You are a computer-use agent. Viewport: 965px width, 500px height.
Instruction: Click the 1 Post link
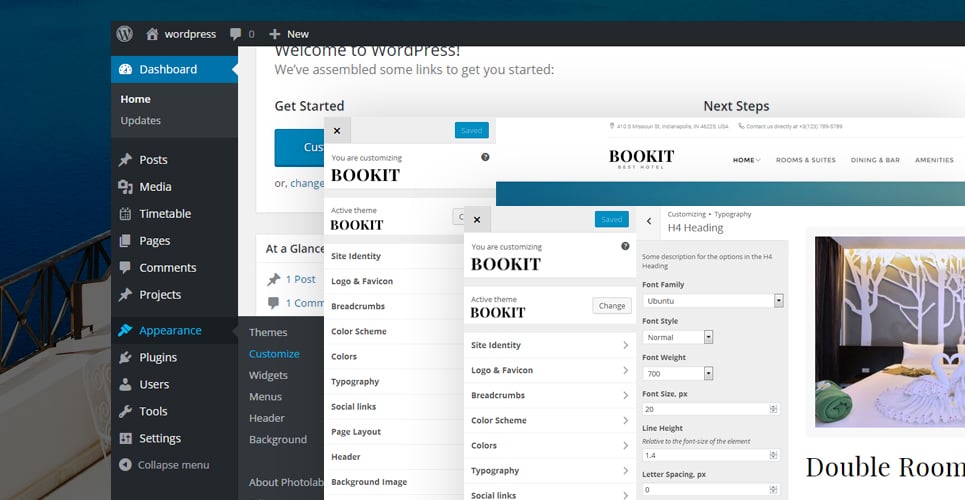300,279
